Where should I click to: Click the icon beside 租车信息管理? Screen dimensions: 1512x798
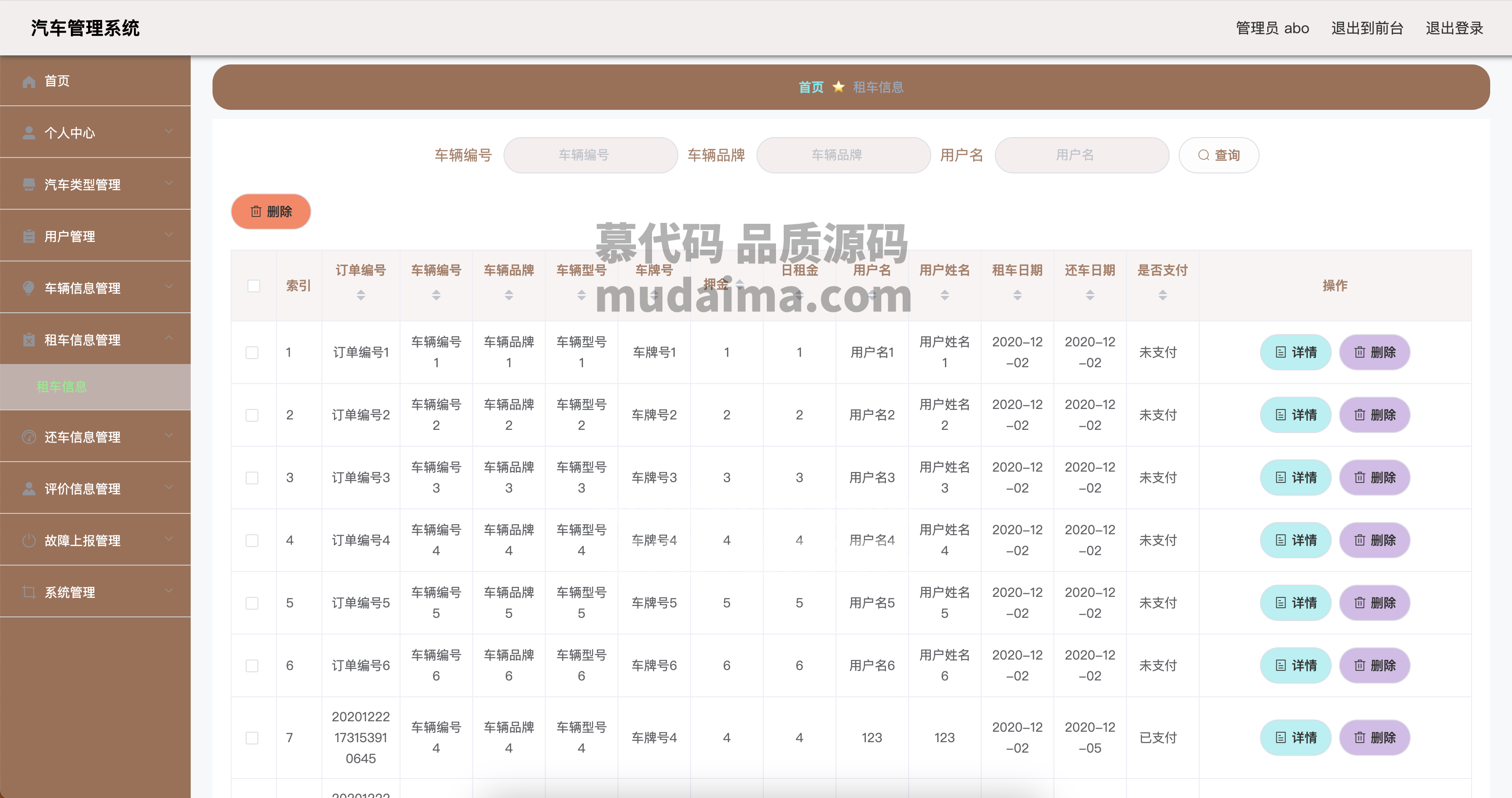[x=29, y=340]
